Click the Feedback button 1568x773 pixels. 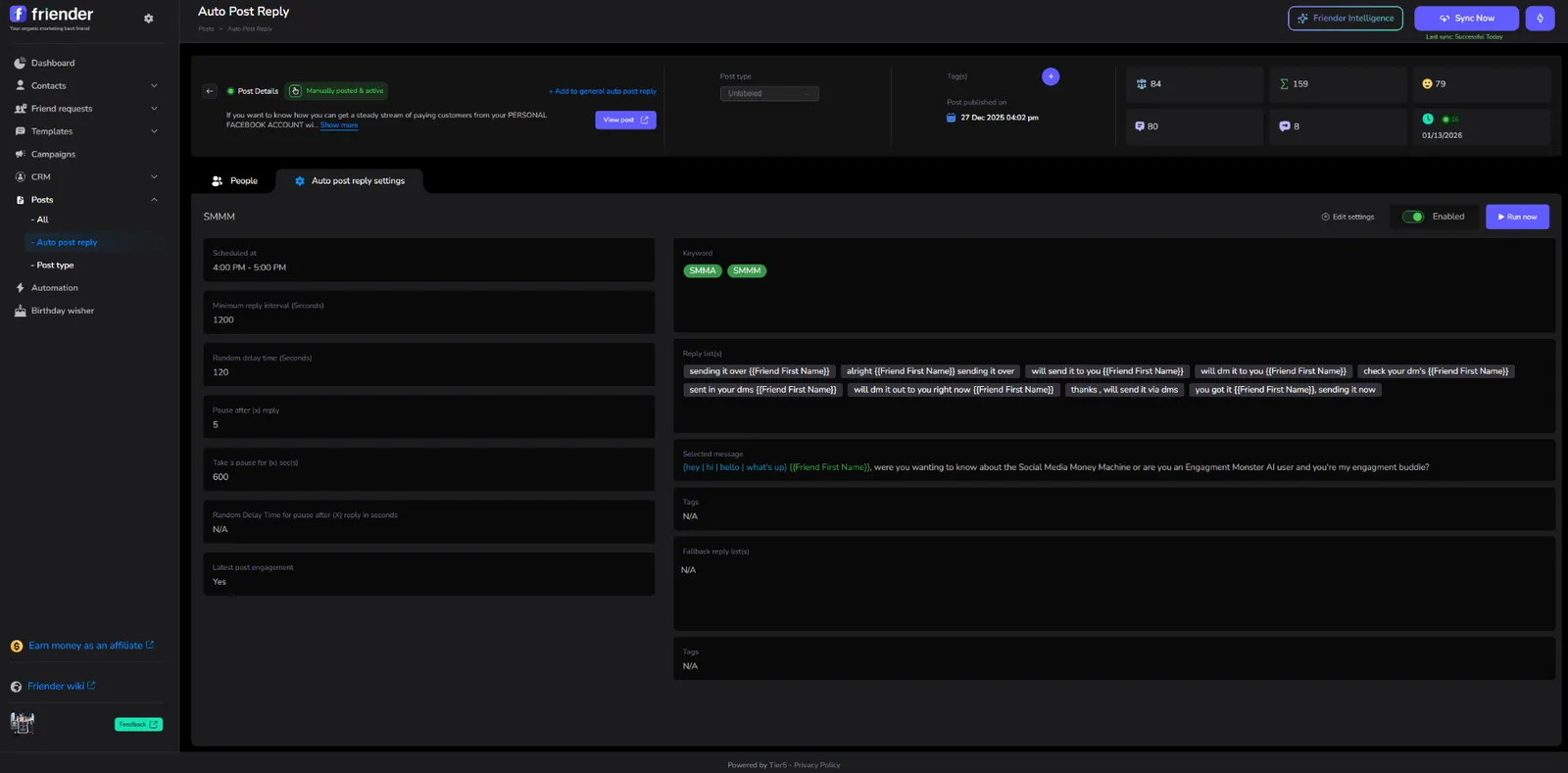[138, 724]
